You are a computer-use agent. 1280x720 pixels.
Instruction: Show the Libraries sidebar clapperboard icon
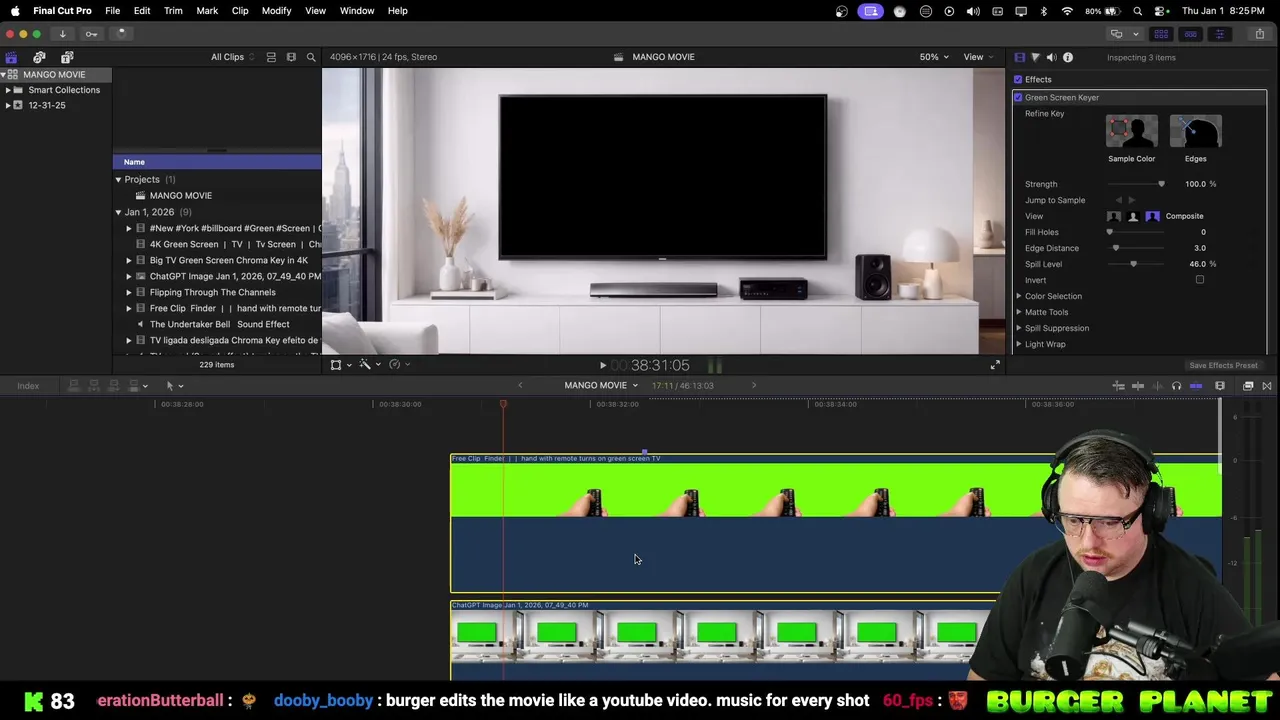pyautogui.click(x=11, y=57)
